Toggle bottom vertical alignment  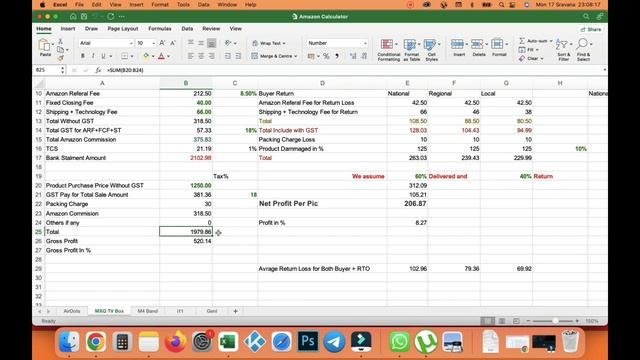coord(211,43)
